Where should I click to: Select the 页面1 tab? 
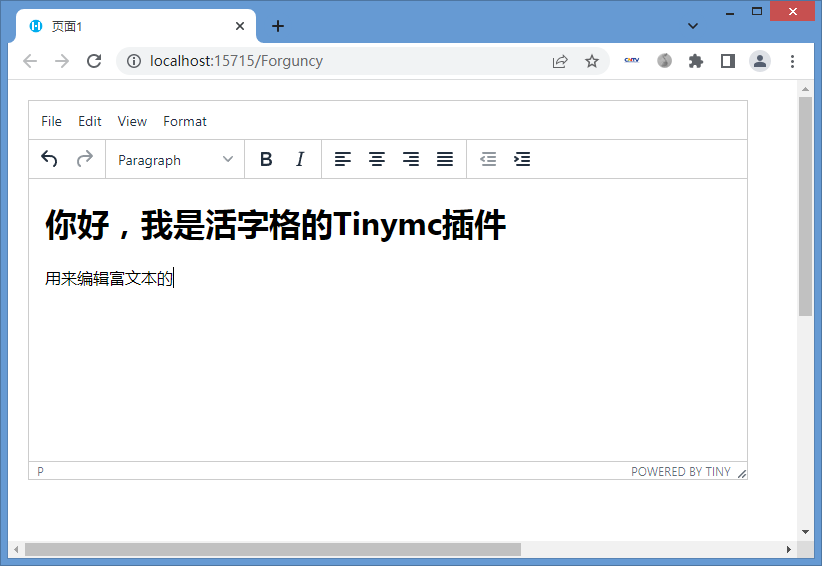coord(135,26)
